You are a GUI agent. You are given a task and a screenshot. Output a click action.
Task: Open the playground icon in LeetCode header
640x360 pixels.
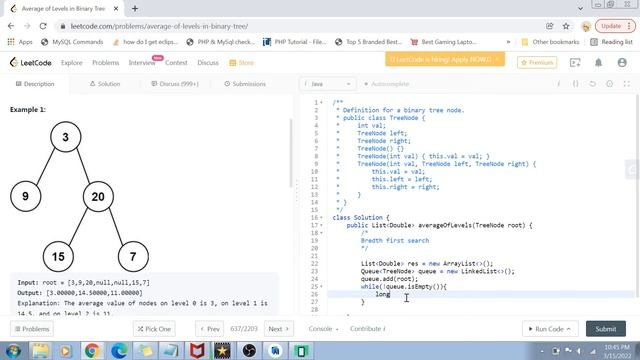[x=575, y=62]
